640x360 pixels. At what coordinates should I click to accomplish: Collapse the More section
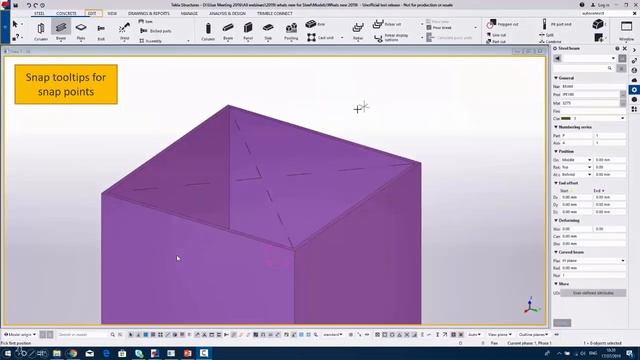556,284
